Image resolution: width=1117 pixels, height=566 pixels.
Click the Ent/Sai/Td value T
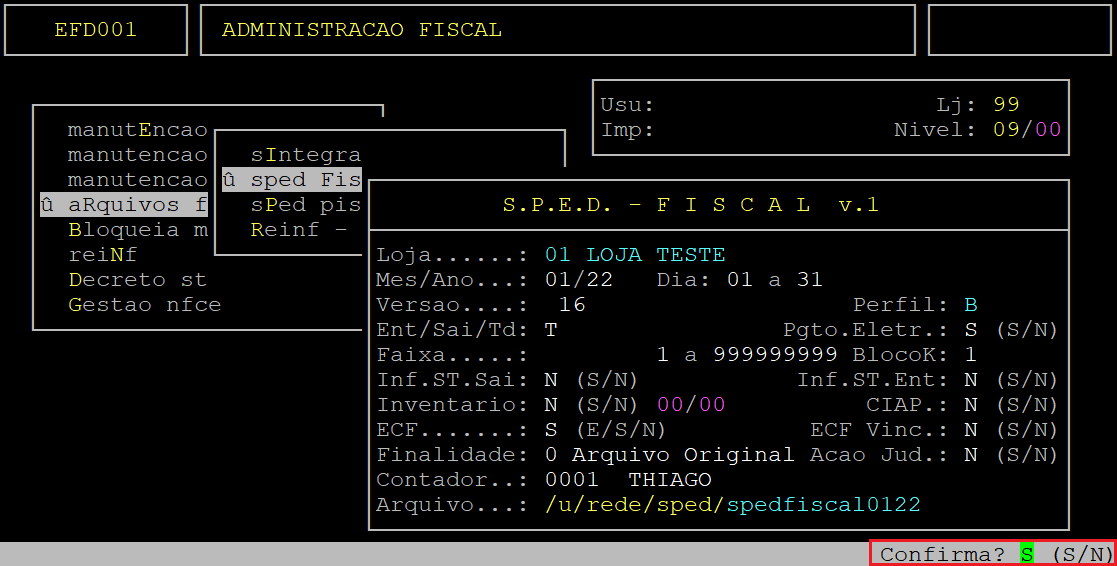[551, 330]
